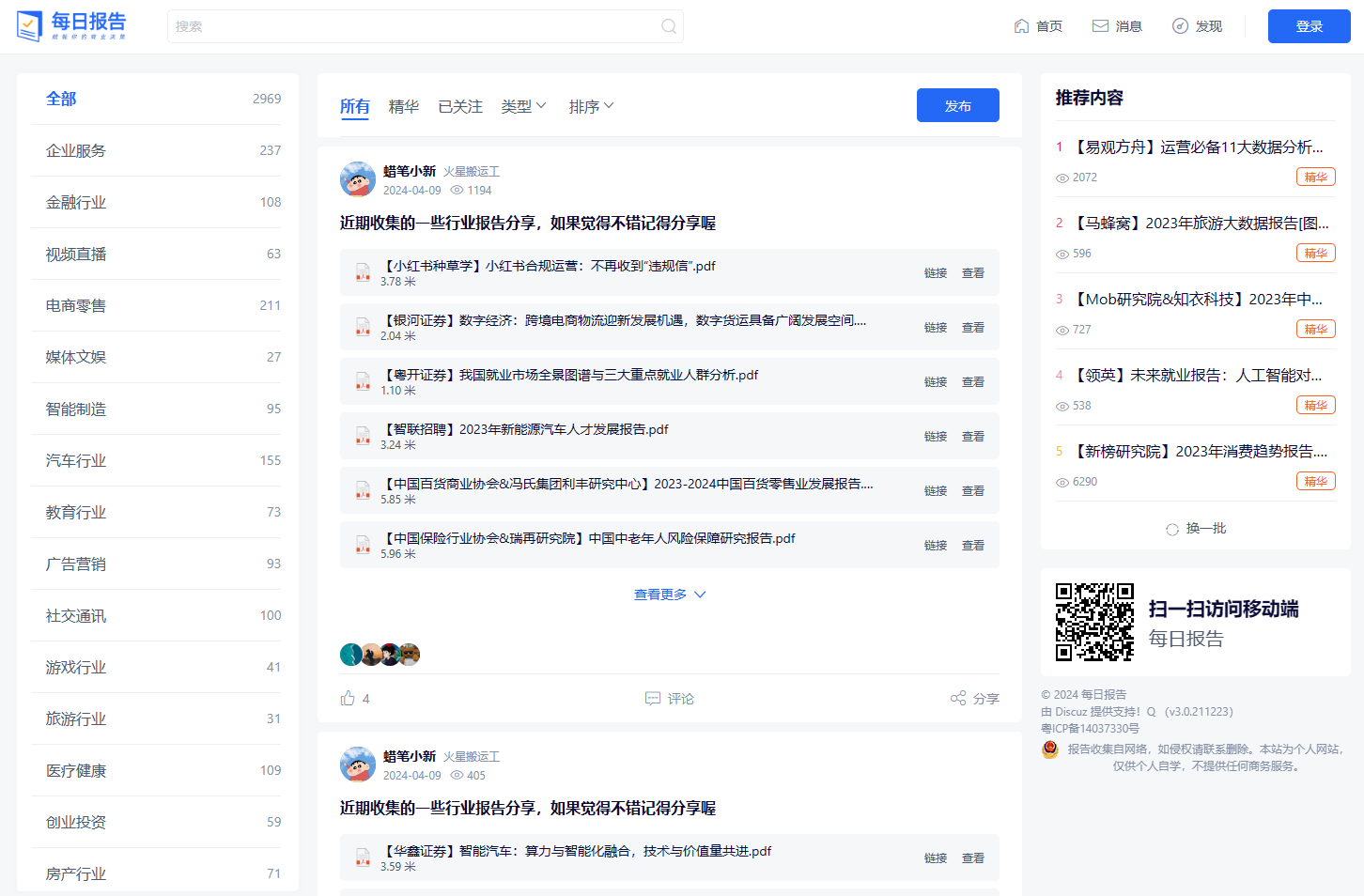Click 链接 for 中国百货商业协会 pdf

936,491
